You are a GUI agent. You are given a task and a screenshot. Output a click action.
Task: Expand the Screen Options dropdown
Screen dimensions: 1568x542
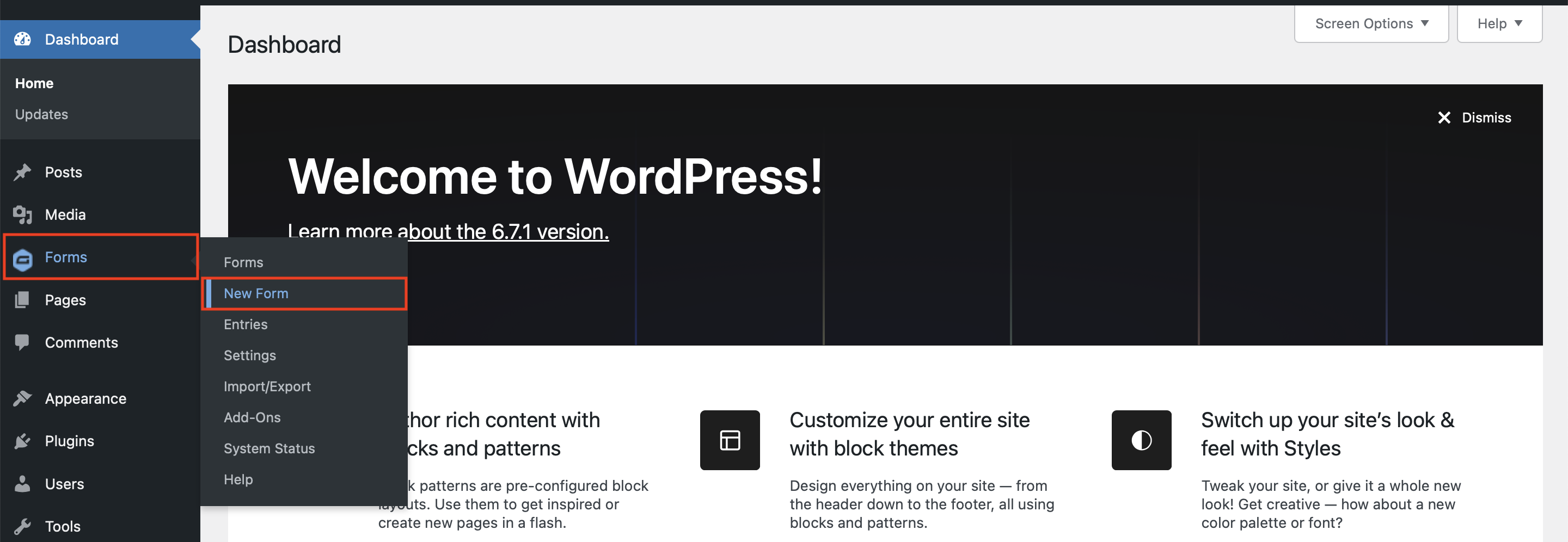tap(1371, 24)
